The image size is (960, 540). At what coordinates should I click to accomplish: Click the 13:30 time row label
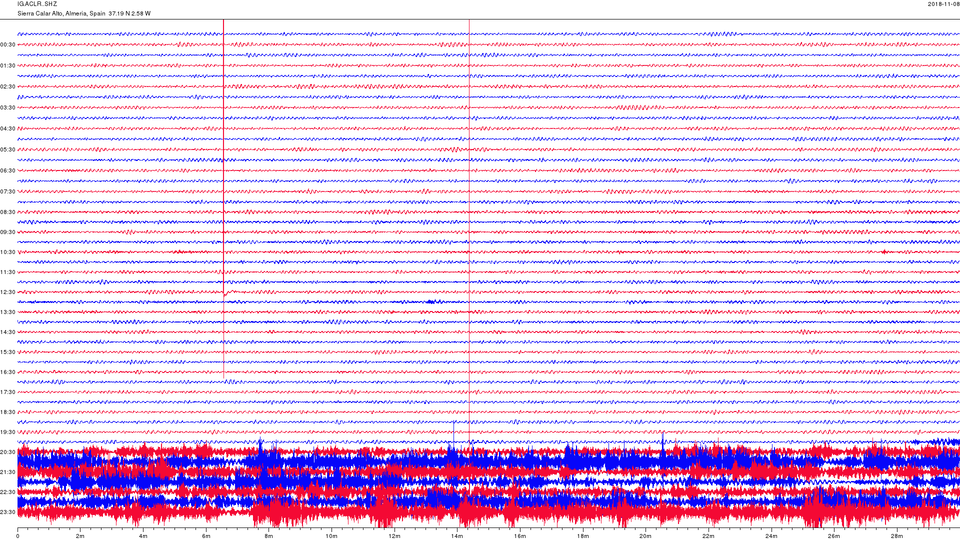pos(7,312)
